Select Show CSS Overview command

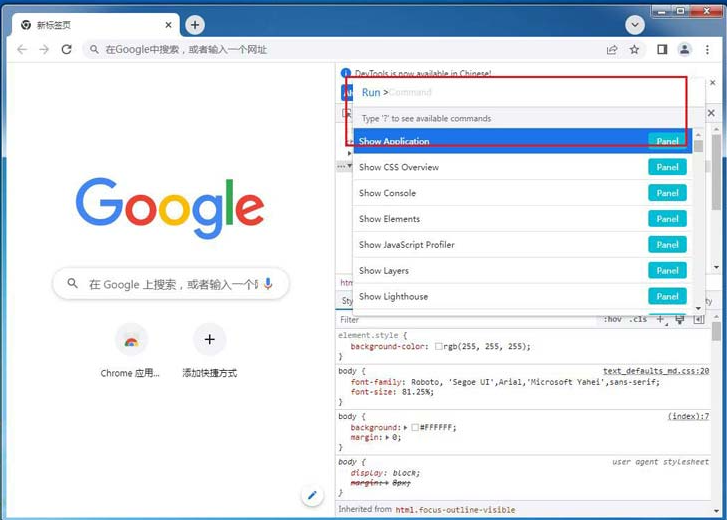(x=523, y=167)
